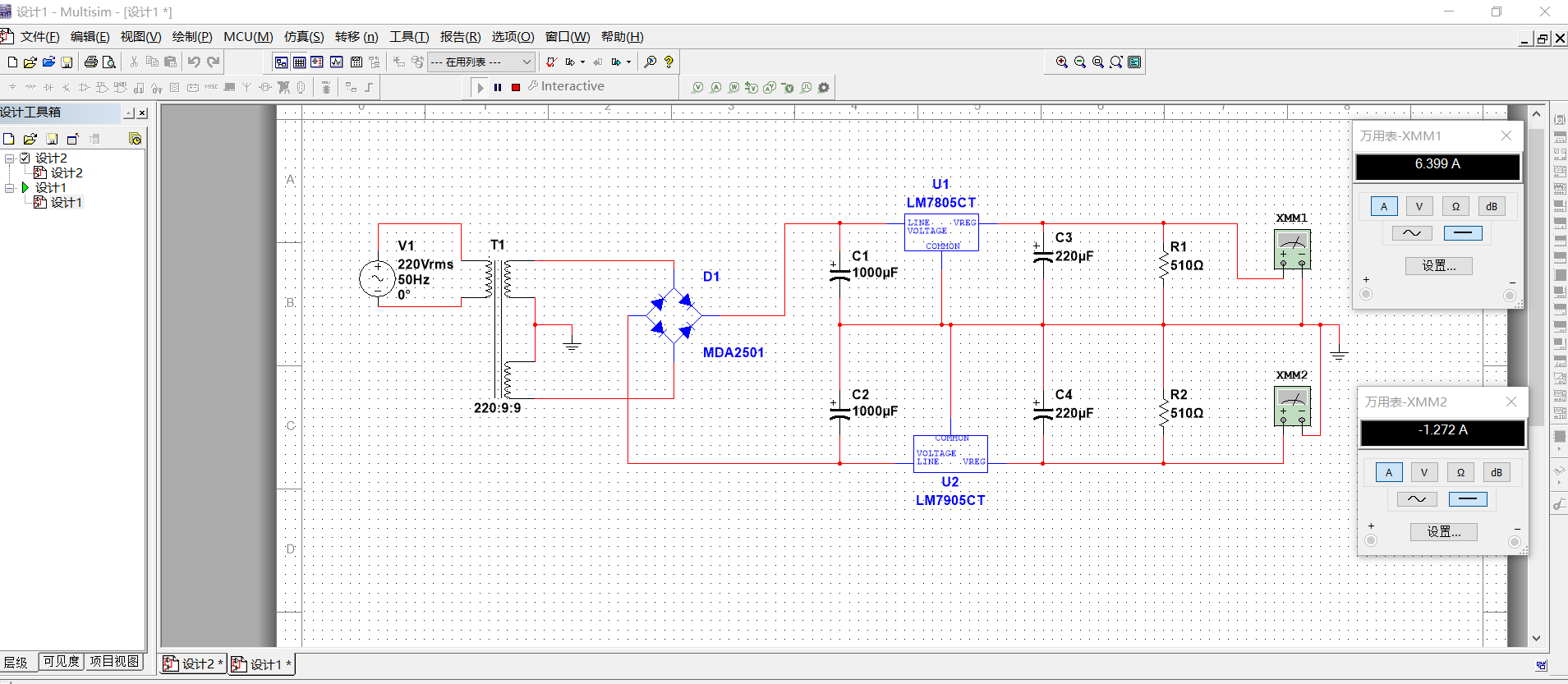
Task: Open the 仿真(S) simulate menu
Action: tap(303, 37)
